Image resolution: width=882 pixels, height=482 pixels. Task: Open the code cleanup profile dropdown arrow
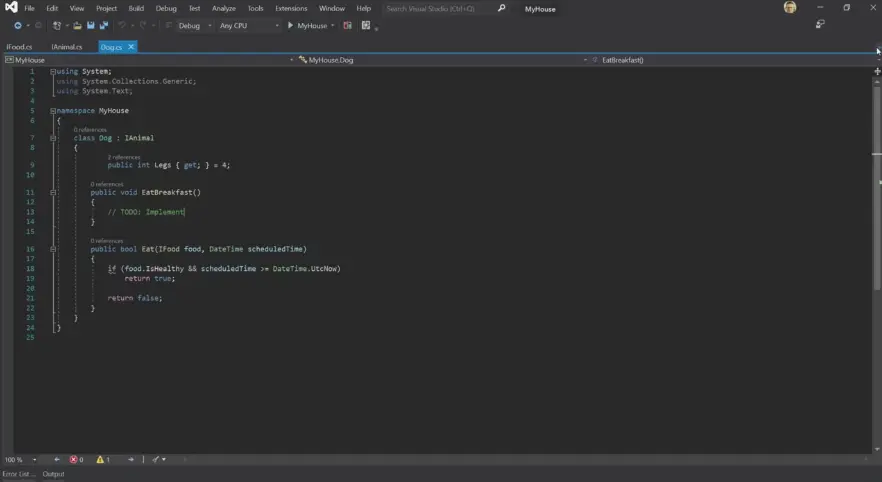click(x=164, y=460)
